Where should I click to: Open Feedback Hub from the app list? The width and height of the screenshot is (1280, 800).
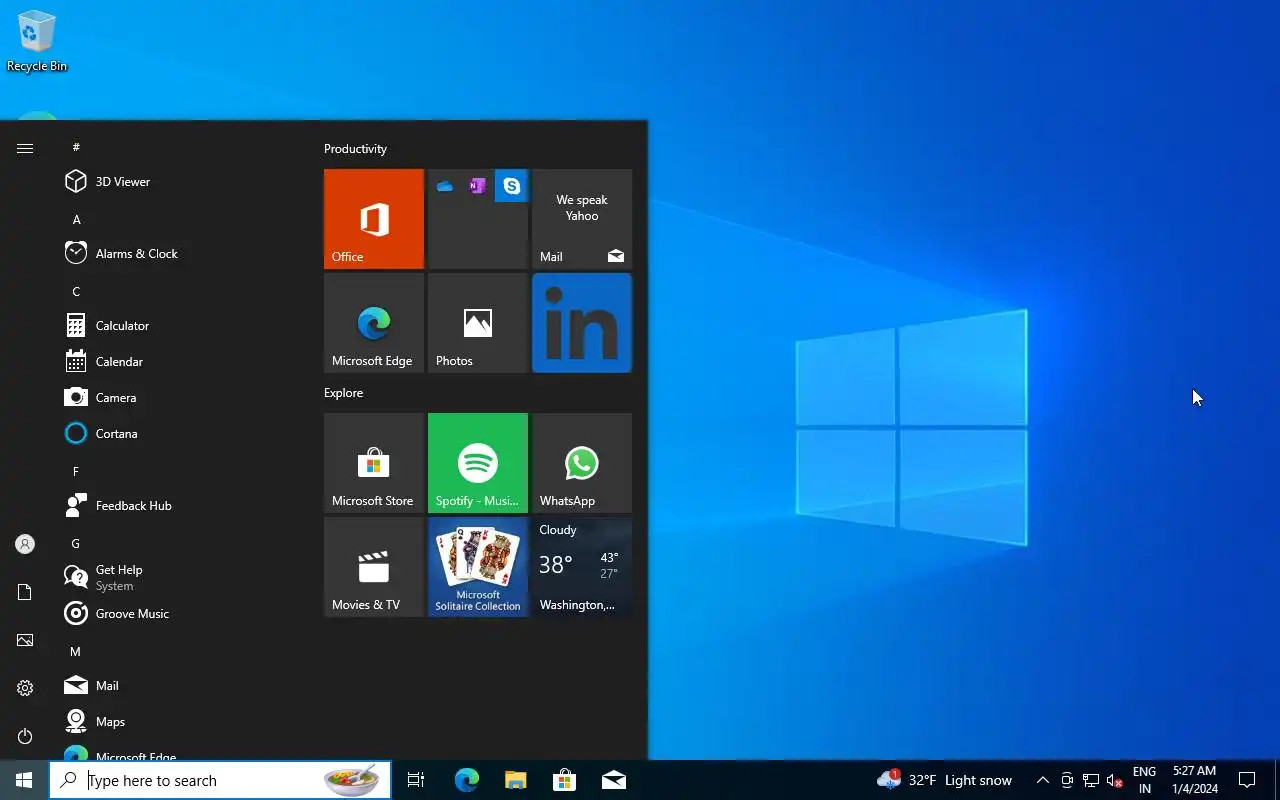[180, 506]
